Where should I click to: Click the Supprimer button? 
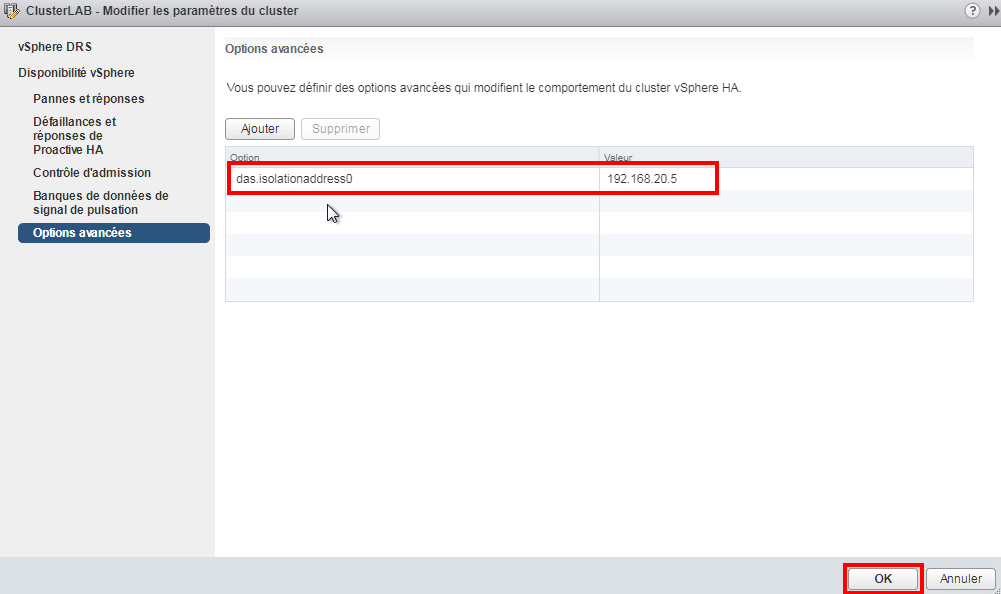(341, 129)
